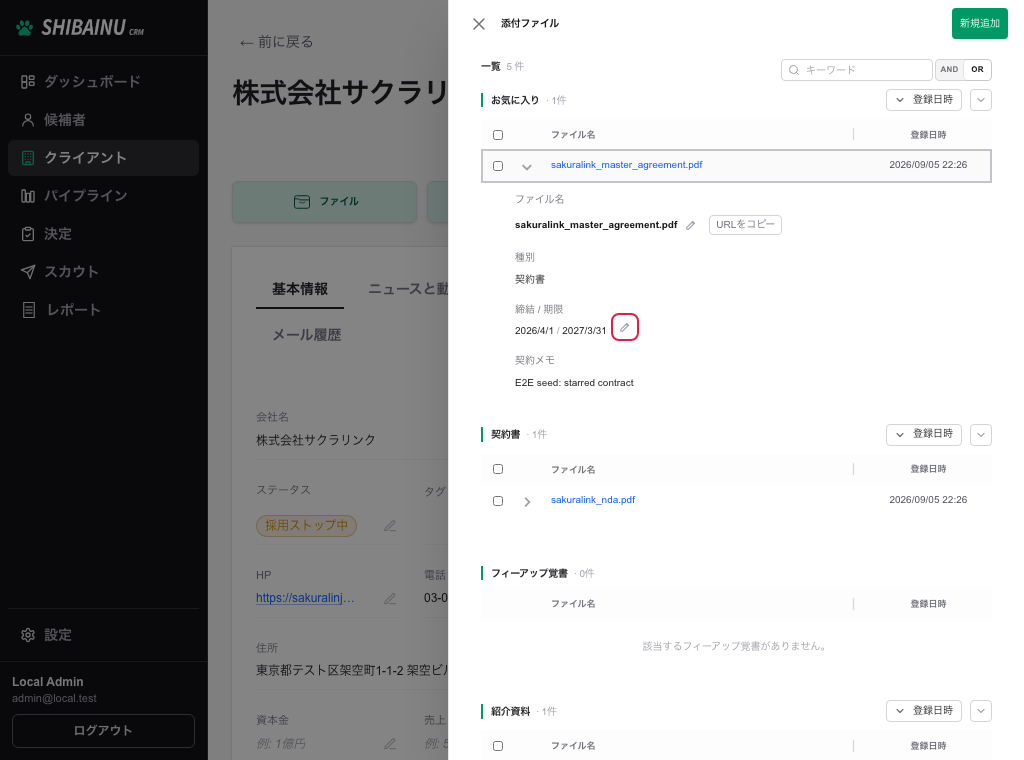Check the sakuralink_master_agreement.pdf row checkbox
1024x760 pixels.
498,166
